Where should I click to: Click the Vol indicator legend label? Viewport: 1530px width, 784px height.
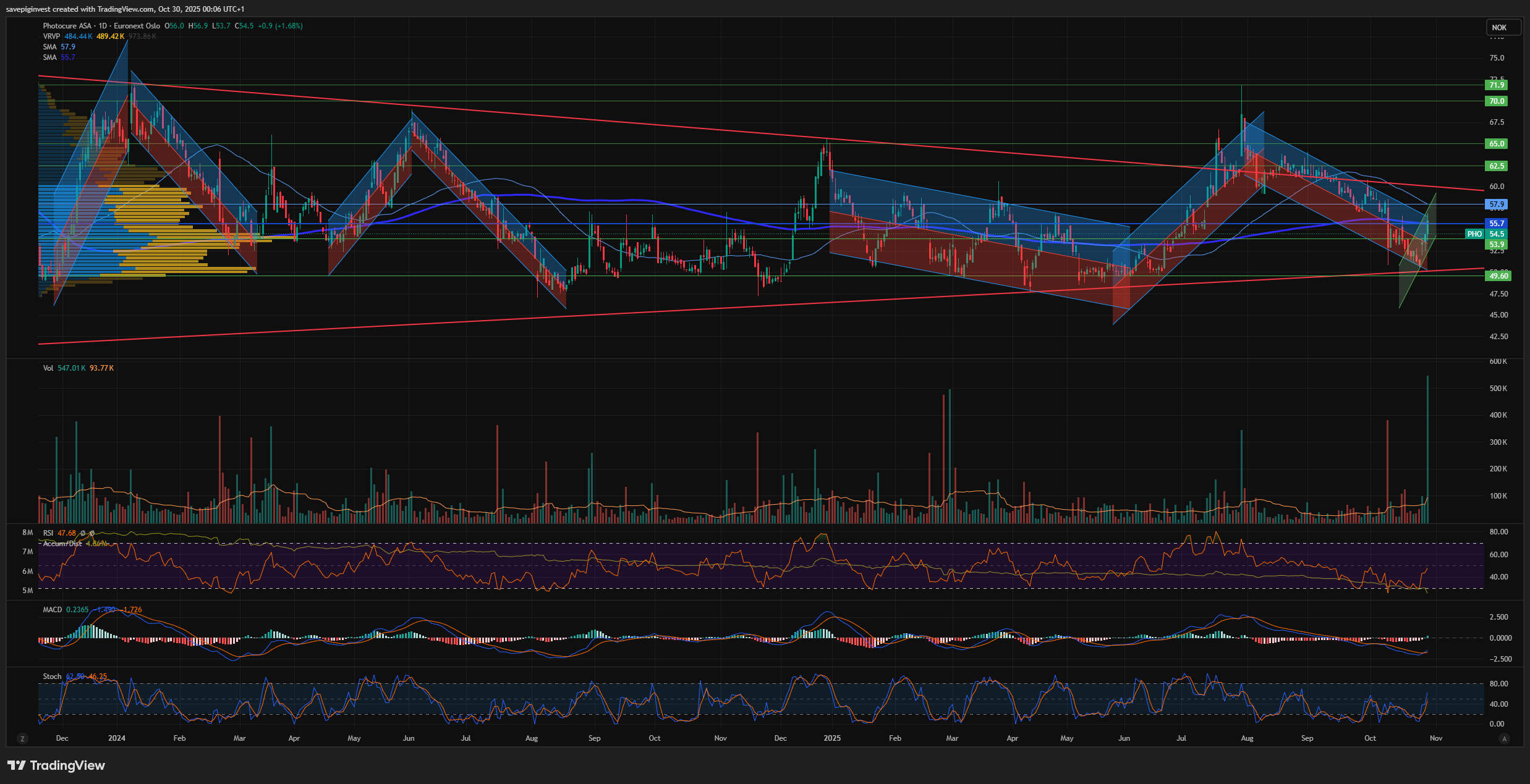pos(48,368)
